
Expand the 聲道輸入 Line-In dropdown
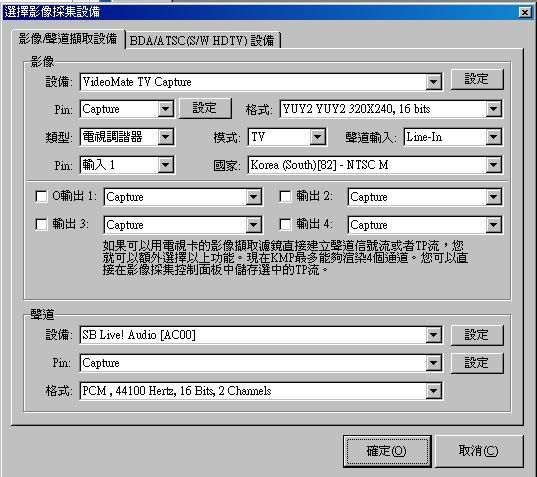[453, 137]
